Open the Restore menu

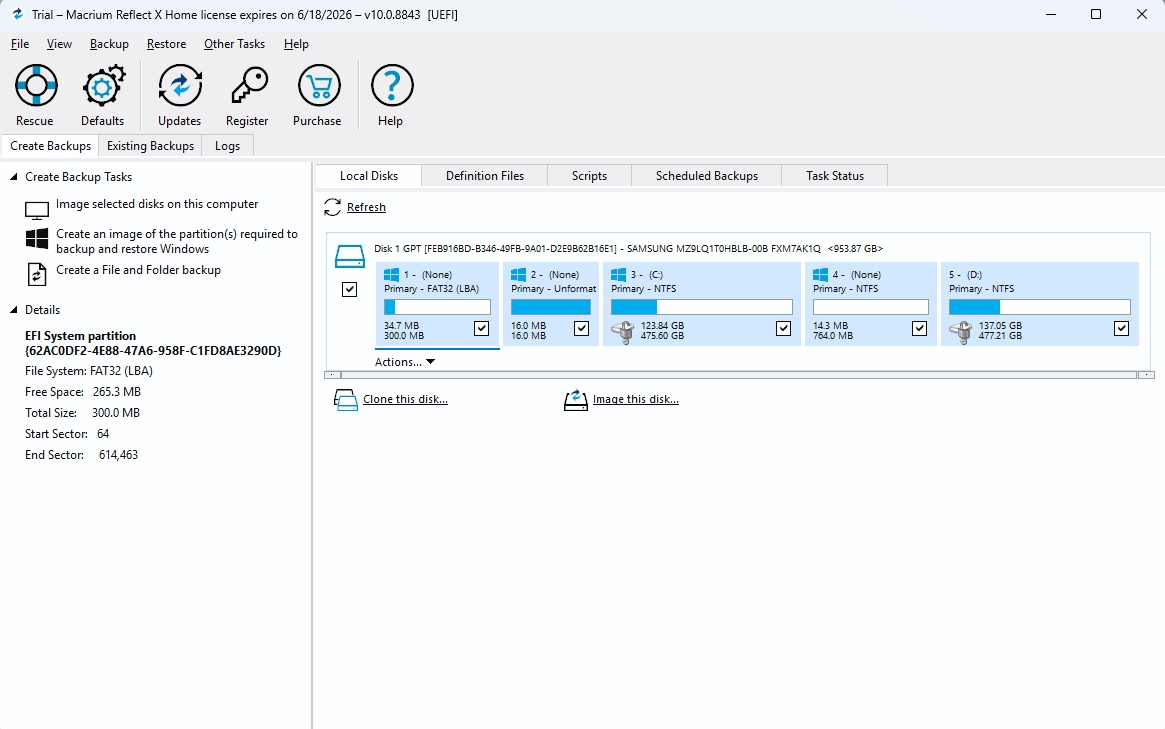pos(166,44)
